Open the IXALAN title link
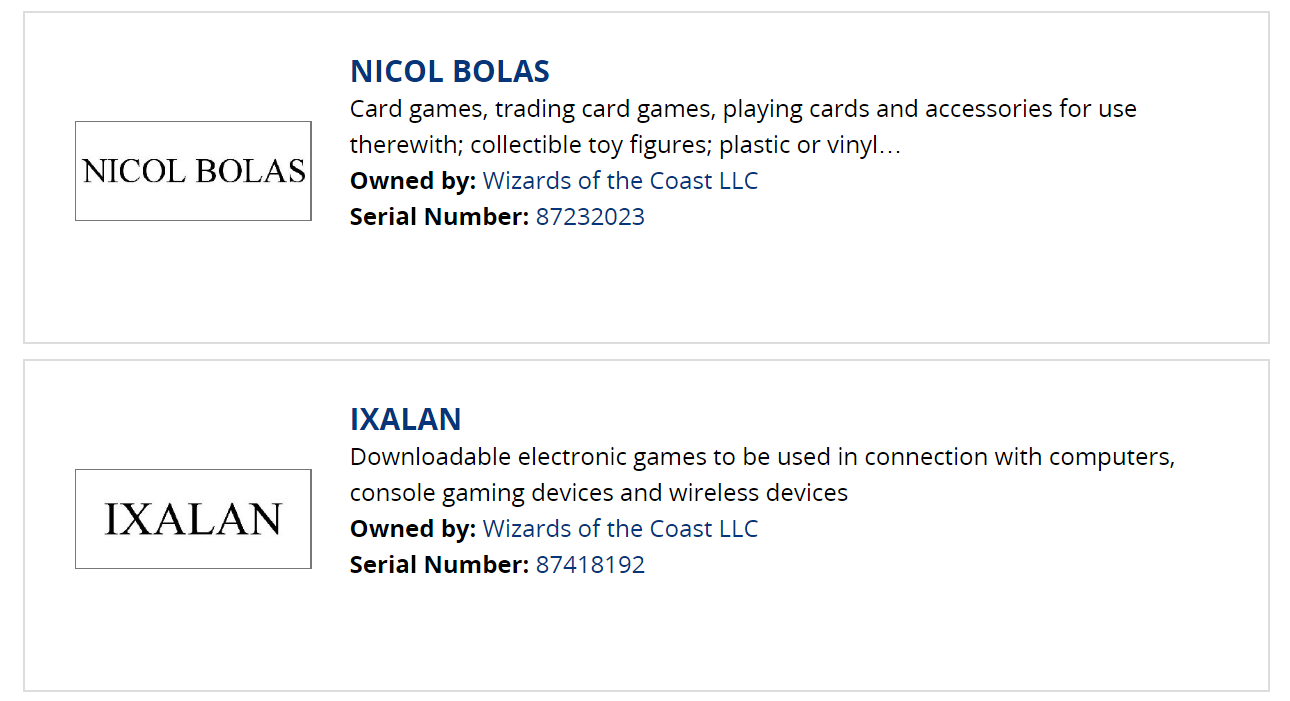 click(405, 419)
